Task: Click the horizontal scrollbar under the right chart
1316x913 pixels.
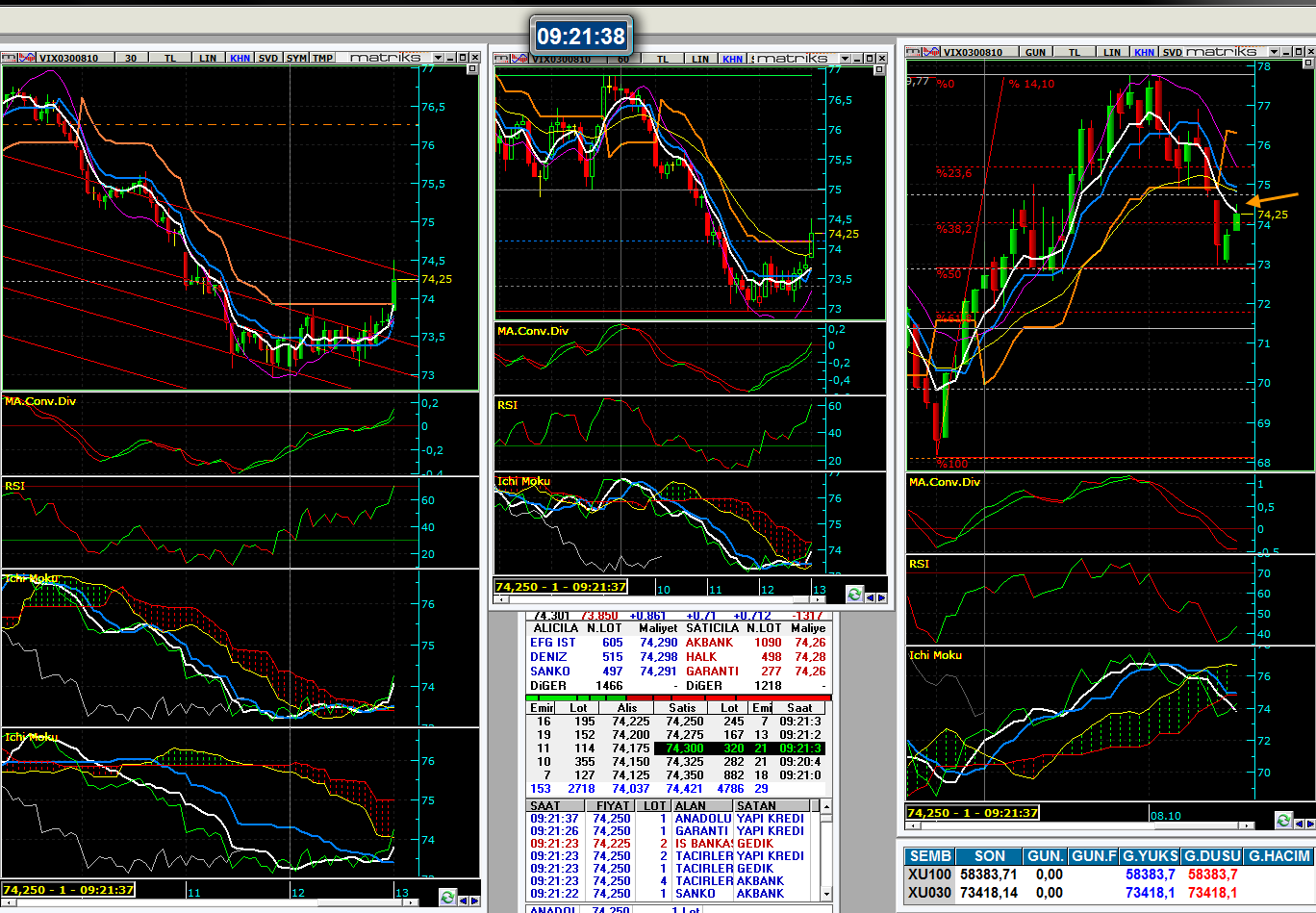Action: [1077, 826]
